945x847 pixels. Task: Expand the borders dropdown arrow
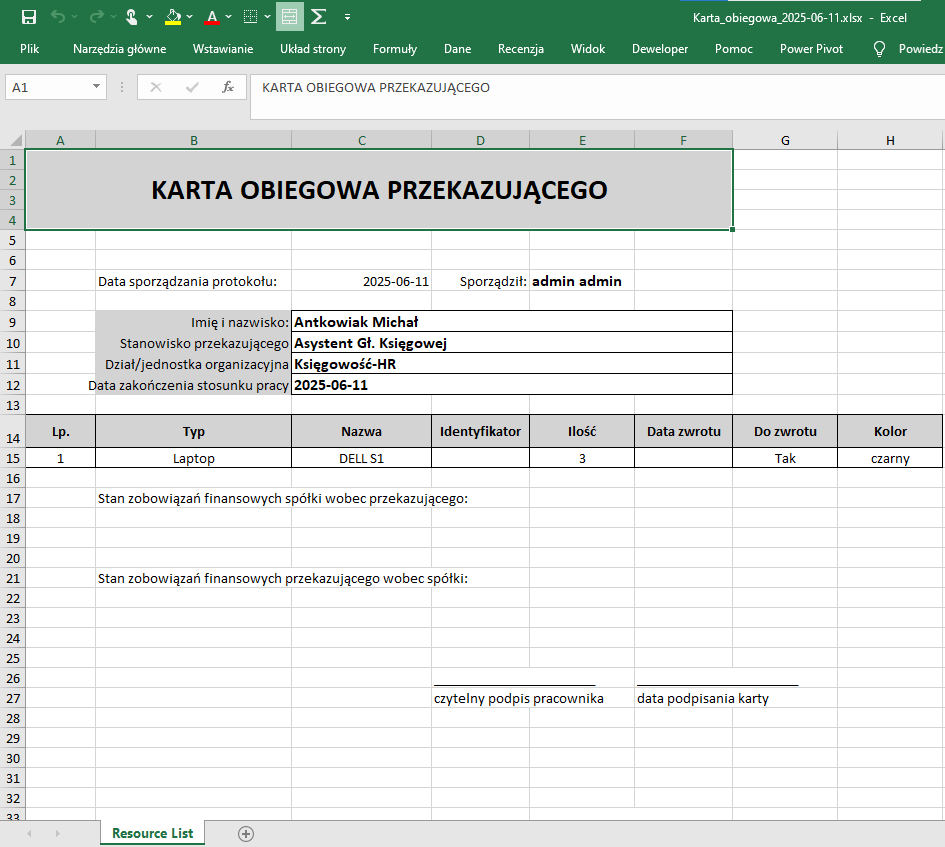[x=268, y=17]
